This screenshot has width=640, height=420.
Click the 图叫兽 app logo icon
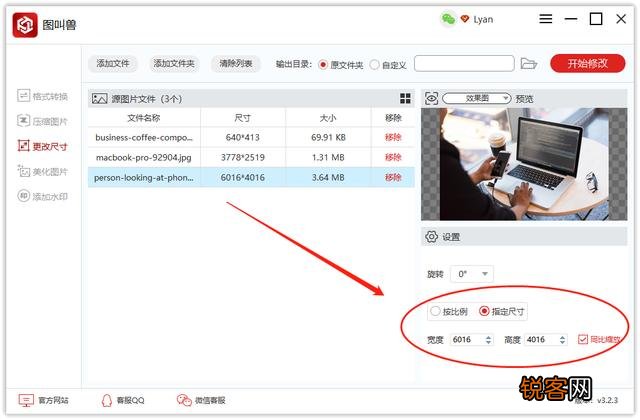[x=25, y=25]
